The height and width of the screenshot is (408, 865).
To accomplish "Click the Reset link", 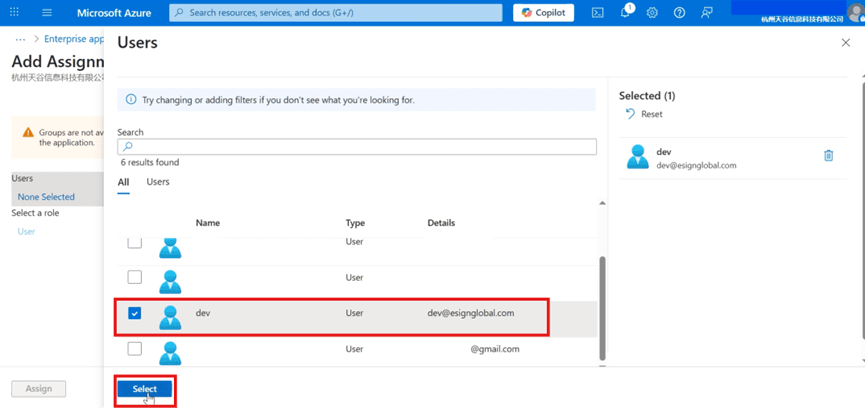I will pyautogui.click(x=652, y=114).
